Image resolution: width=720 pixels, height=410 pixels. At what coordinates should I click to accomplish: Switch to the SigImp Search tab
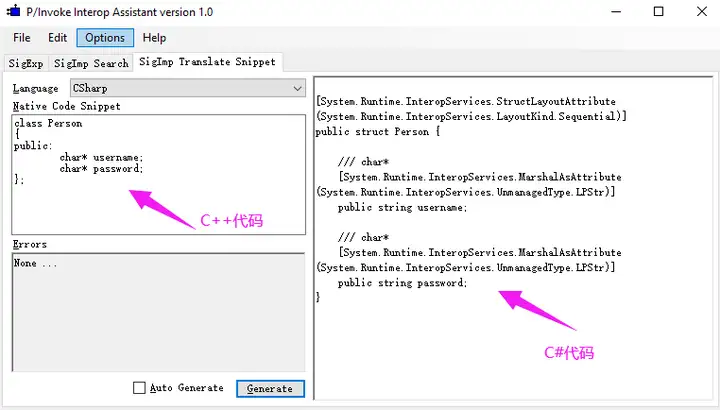[x=91, y=63]
